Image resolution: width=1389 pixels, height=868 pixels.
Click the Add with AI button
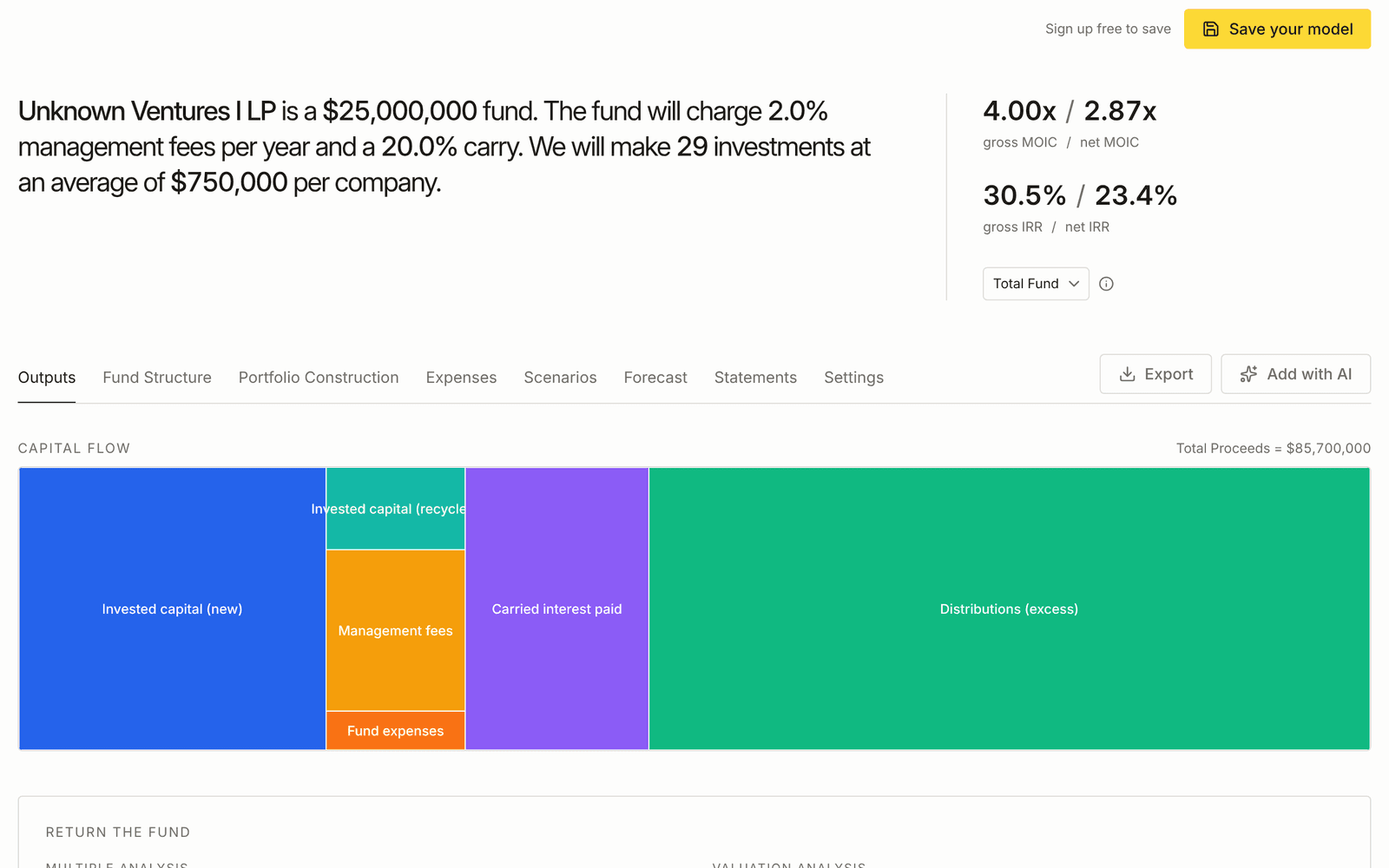tap(1295, 374)
